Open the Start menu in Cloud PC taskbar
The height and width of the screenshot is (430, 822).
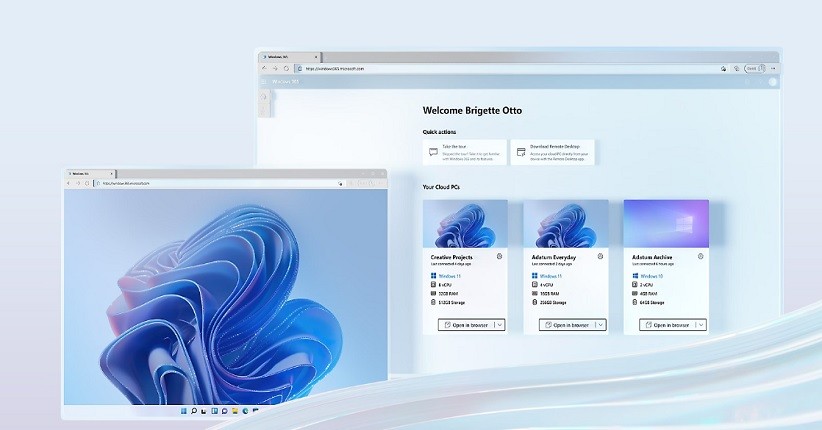tap(184, 411)
